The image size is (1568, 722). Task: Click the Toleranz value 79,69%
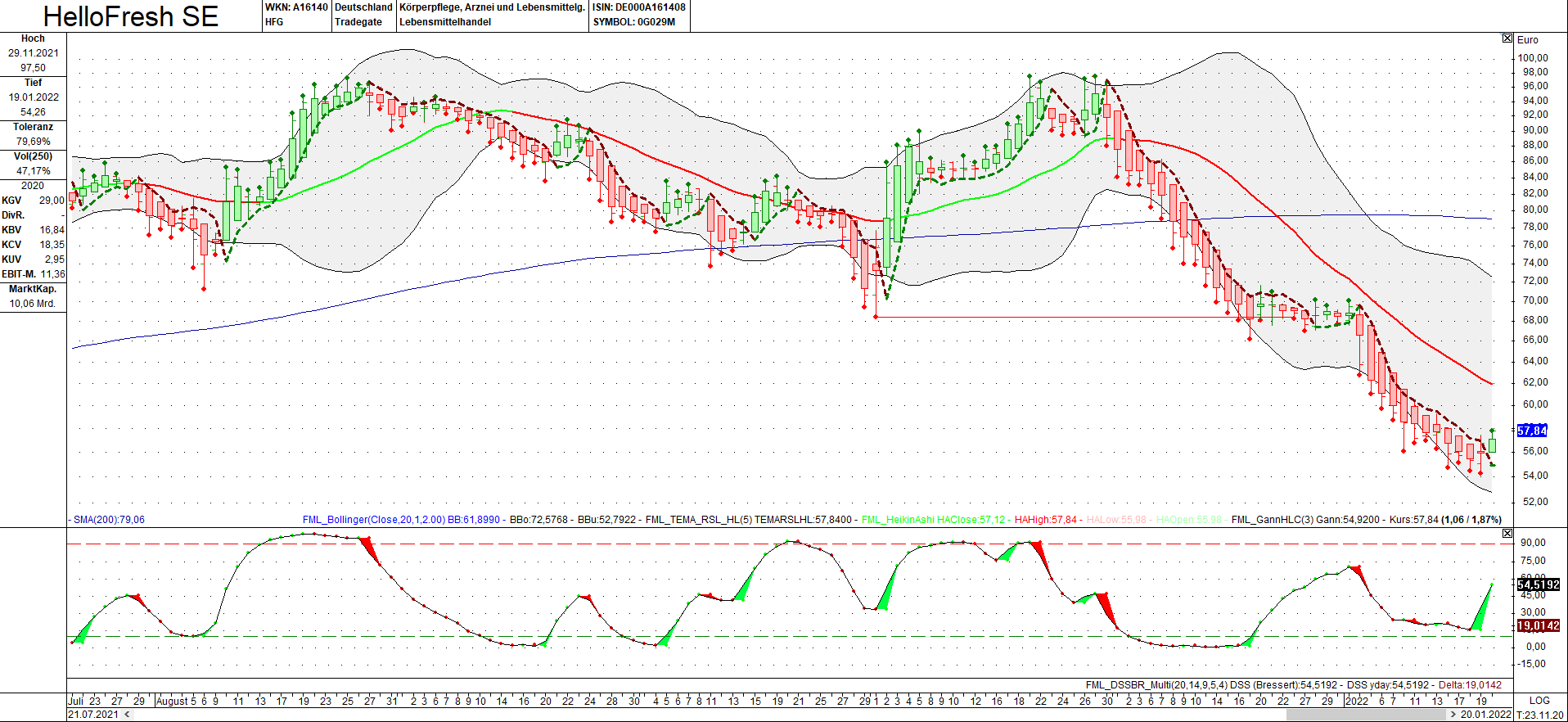pos(34,142)
